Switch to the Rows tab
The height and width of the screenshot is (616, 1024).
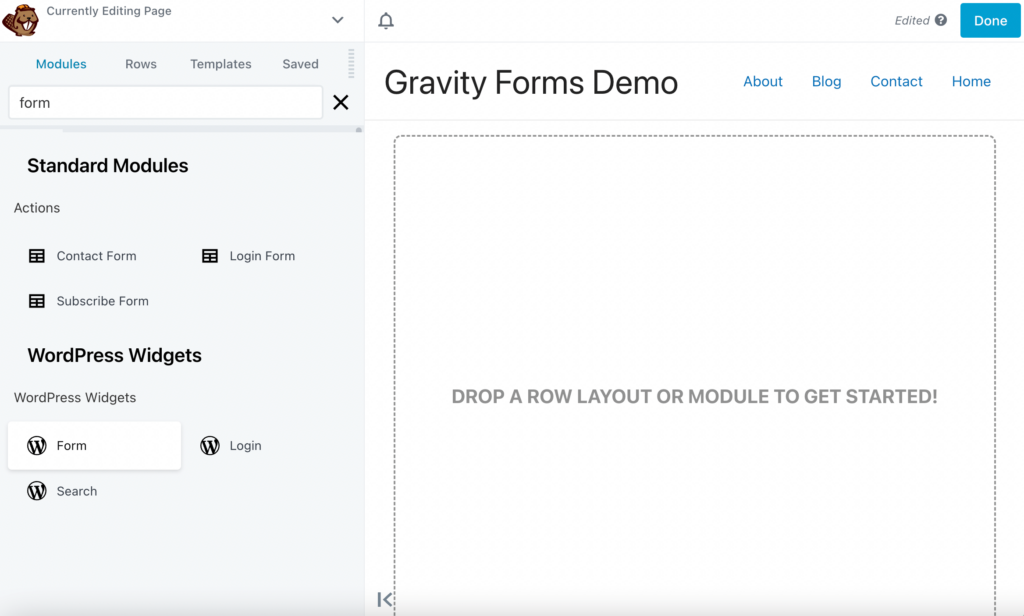point(140,63)
